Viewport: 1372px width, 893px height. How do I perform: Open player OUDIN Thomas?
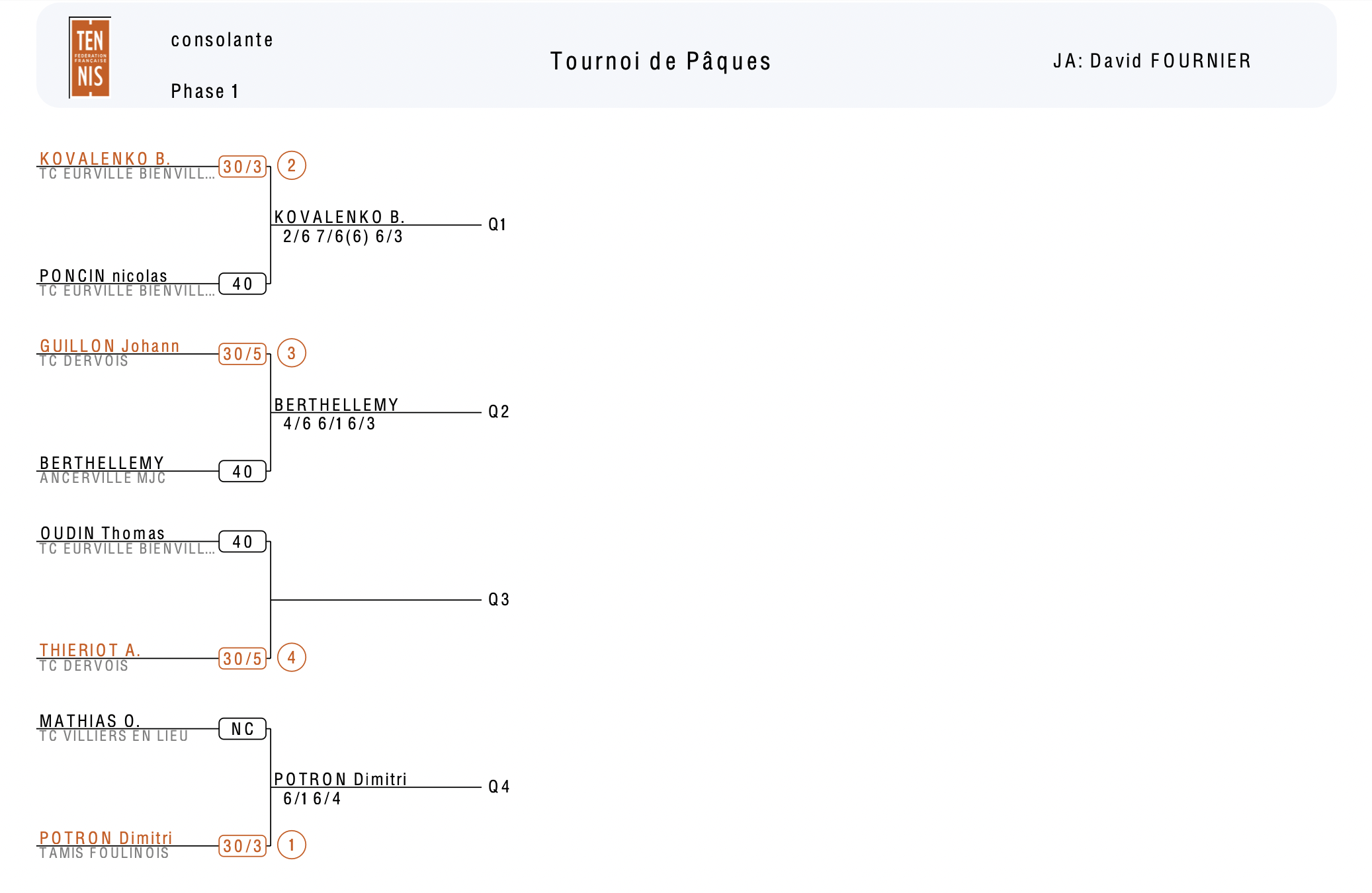pos(103,533)
